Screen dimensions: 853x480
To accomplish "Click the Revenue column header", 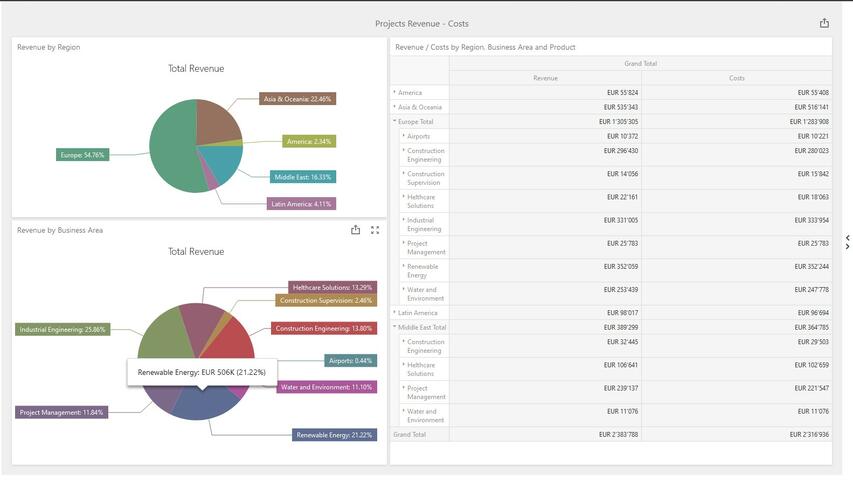I will click(x=545, y=78).
